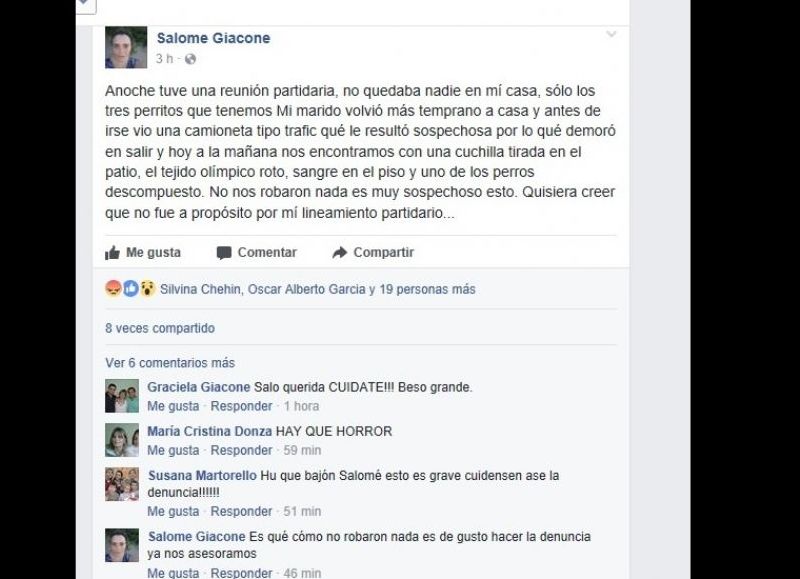Open 8 veces compartido shares list

160,328
